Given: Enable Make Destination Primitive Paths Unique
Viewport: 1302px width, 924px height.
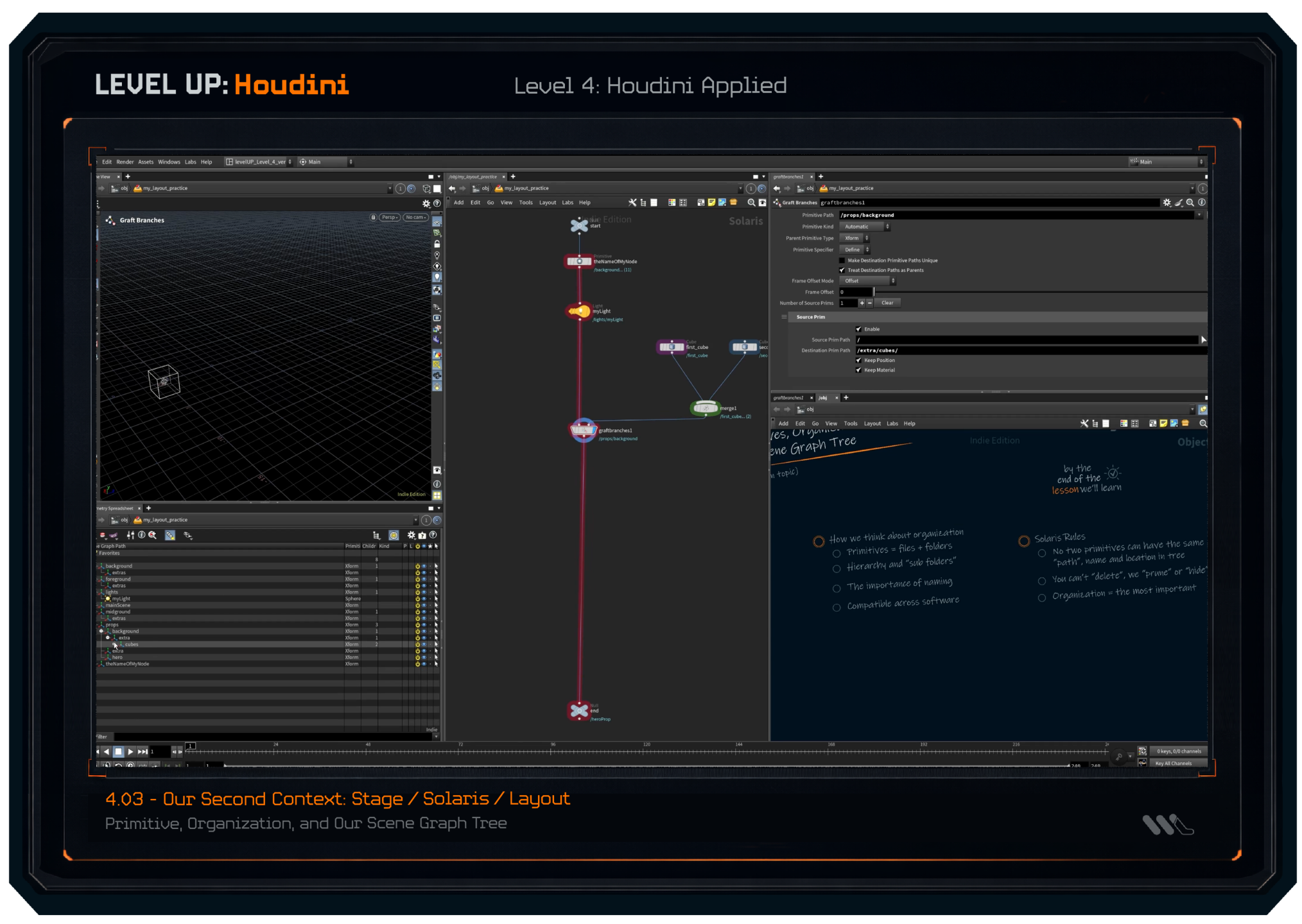Looking at the screenshot, I should coord(842,261).
